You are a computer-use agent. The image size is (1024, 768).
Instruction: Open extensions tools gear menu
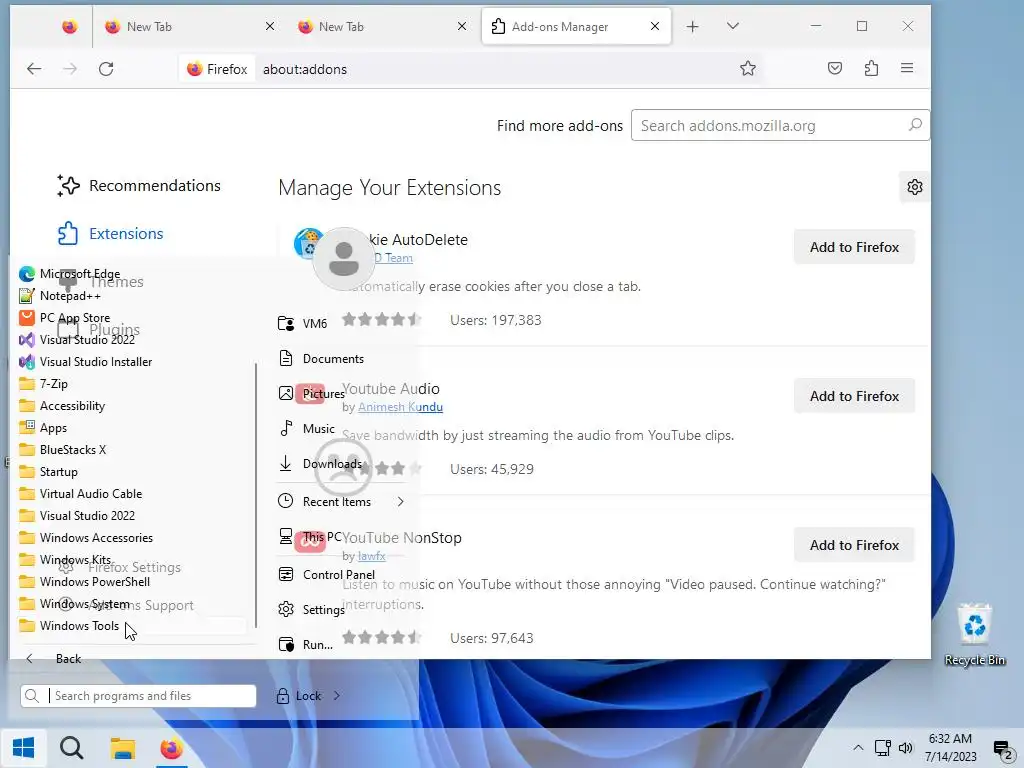914,187
